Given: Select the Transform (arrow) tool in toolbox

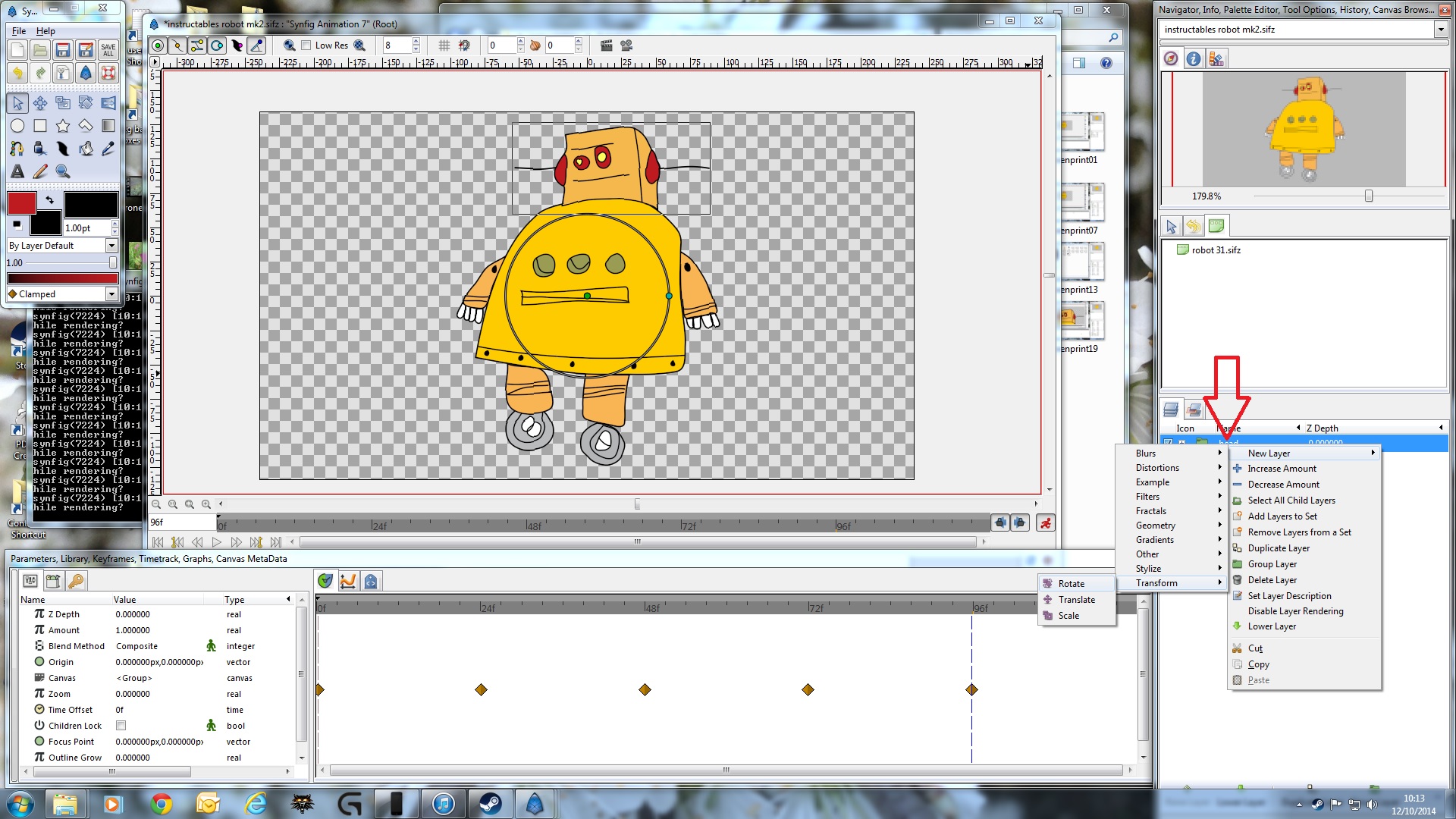Looking at the screenshot, I should (17, 103).
